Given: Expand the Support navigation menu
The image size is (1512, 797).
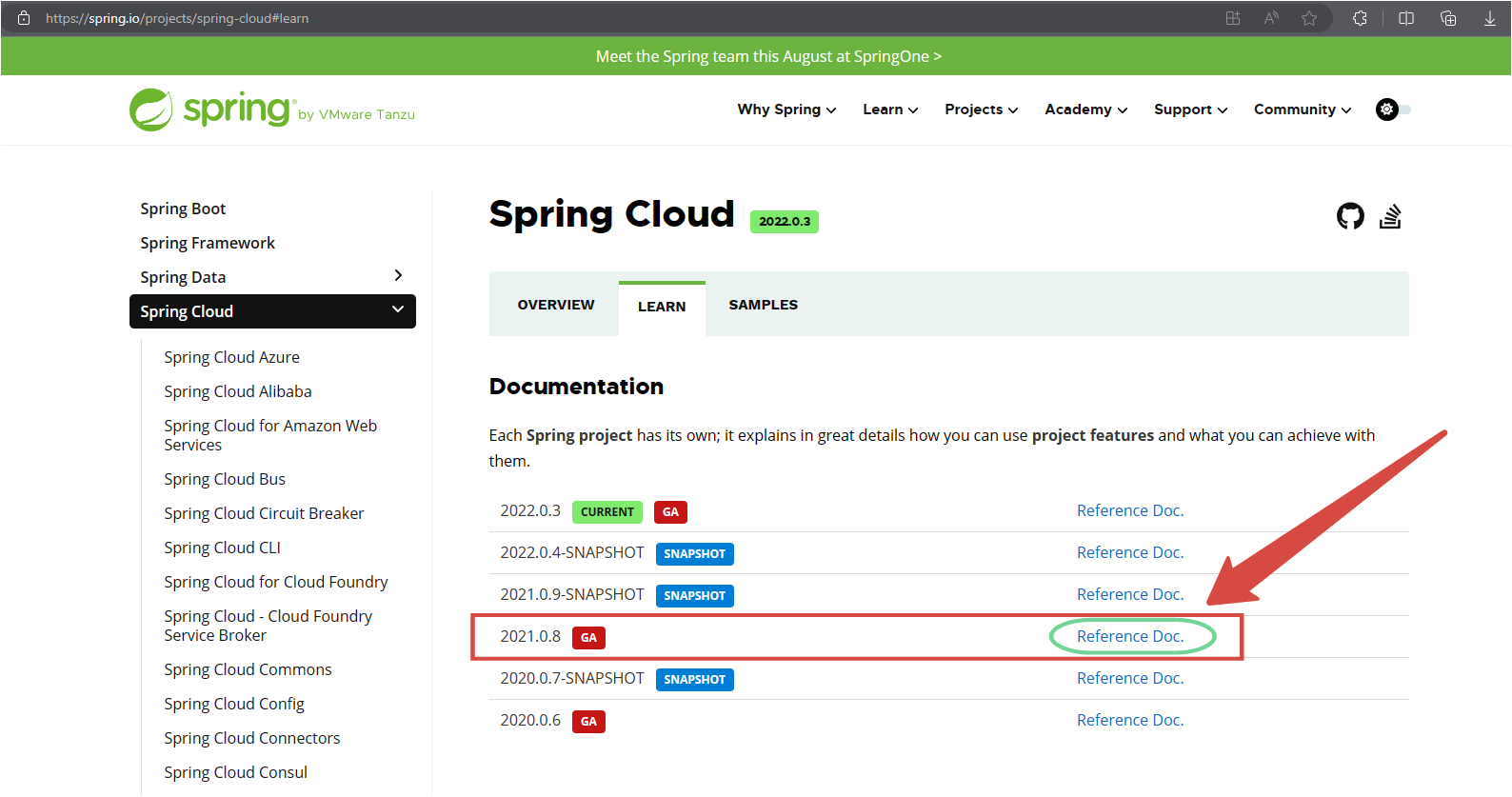Looking at the screenshot, I should pyautogui.click(x=1190, y=110).
